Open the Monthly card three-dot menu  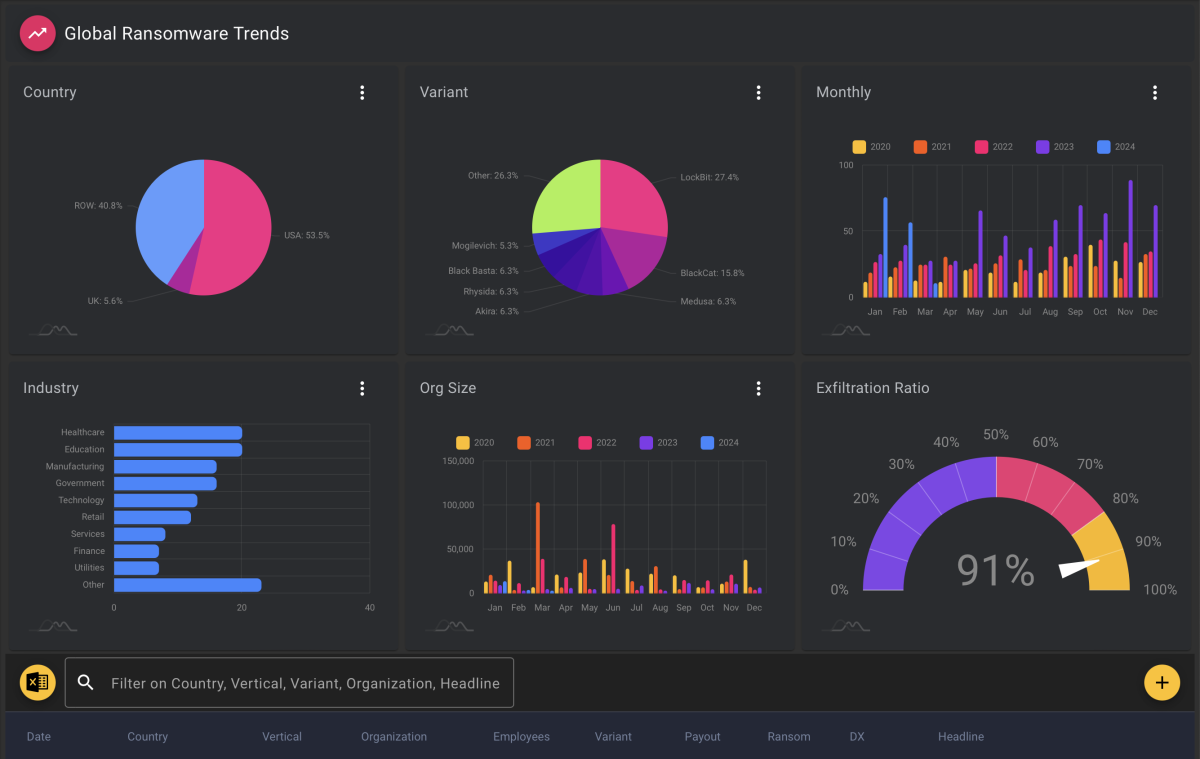(1155, 93)
